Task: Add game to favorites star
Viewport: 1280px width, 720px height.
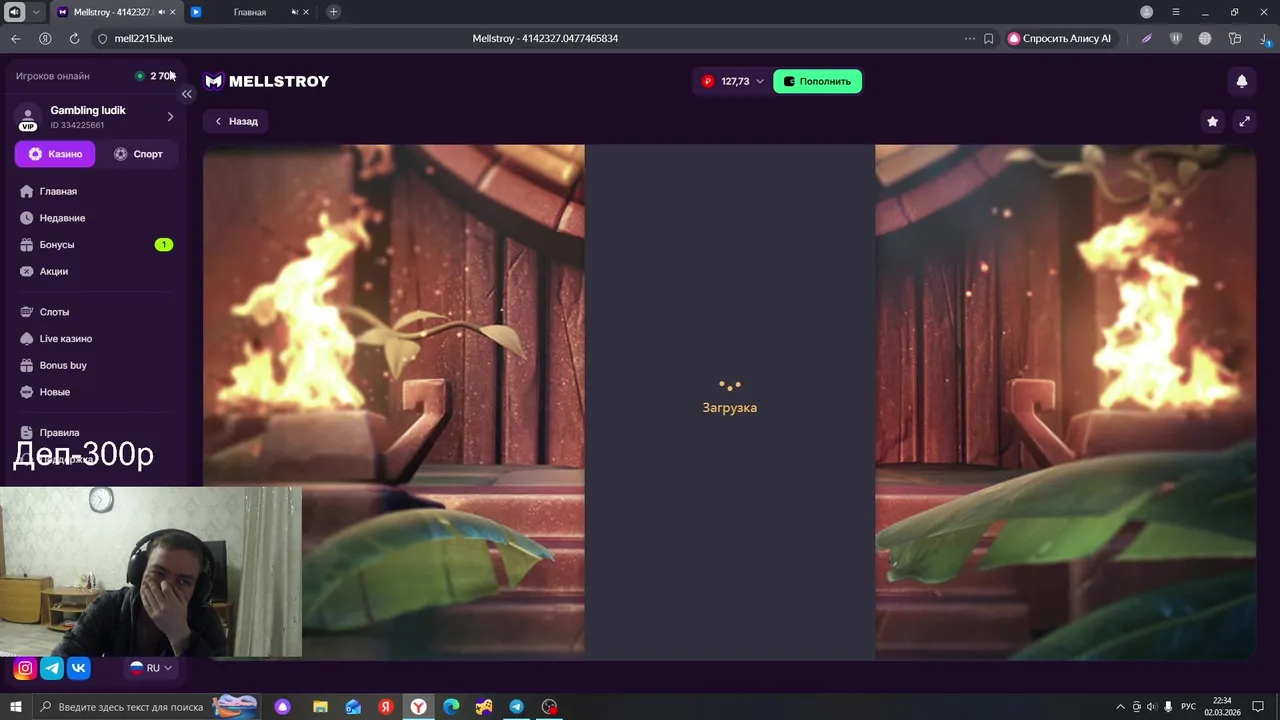Action: coord(1212,121)
